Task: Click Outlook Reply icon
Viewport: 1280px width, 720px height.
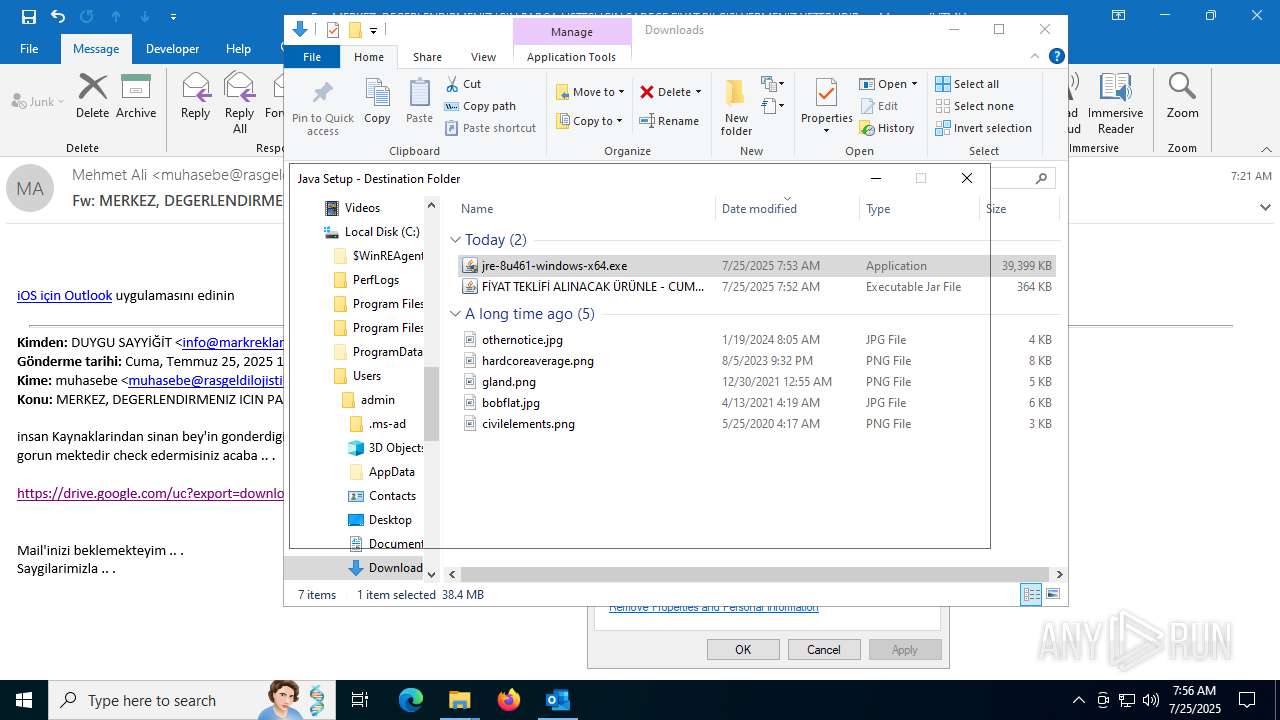Action: [195, 87]
